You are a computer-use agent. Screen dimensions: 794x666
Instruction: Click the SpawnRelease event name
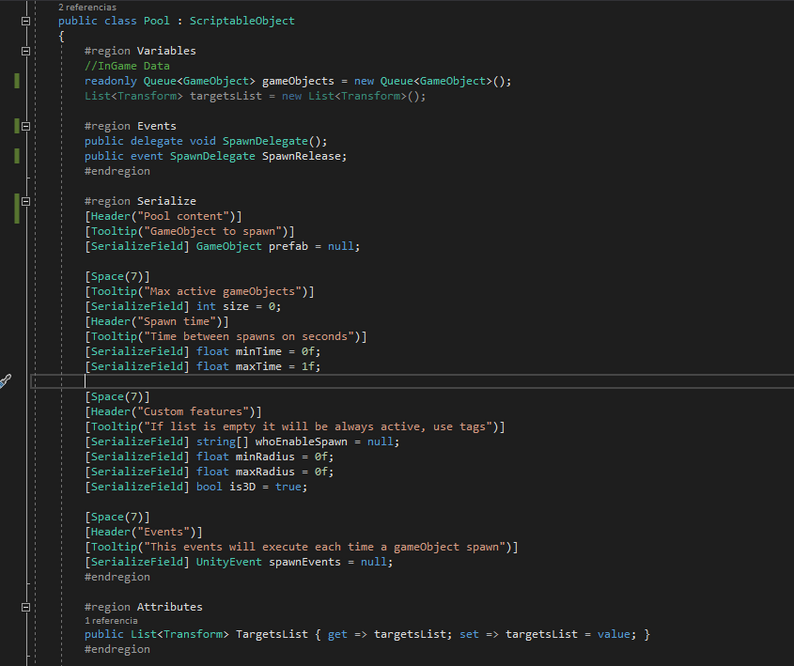(x=301, y=156)
